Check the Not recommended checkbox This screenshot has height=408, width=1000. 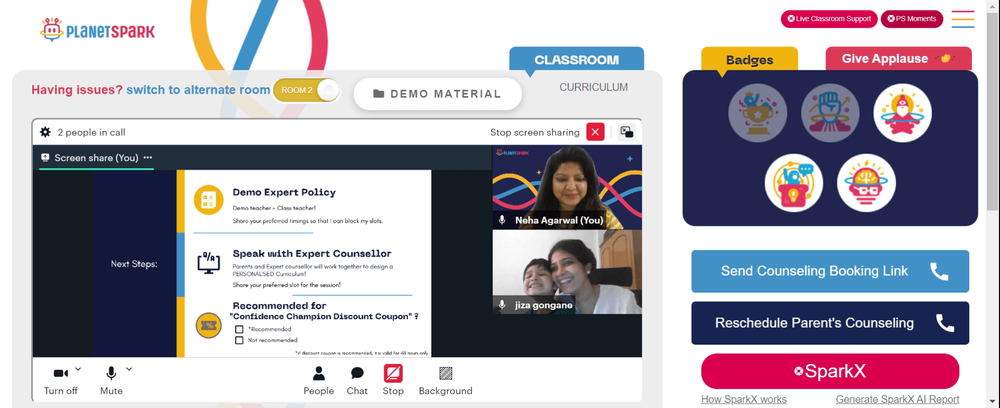[239, 340]
